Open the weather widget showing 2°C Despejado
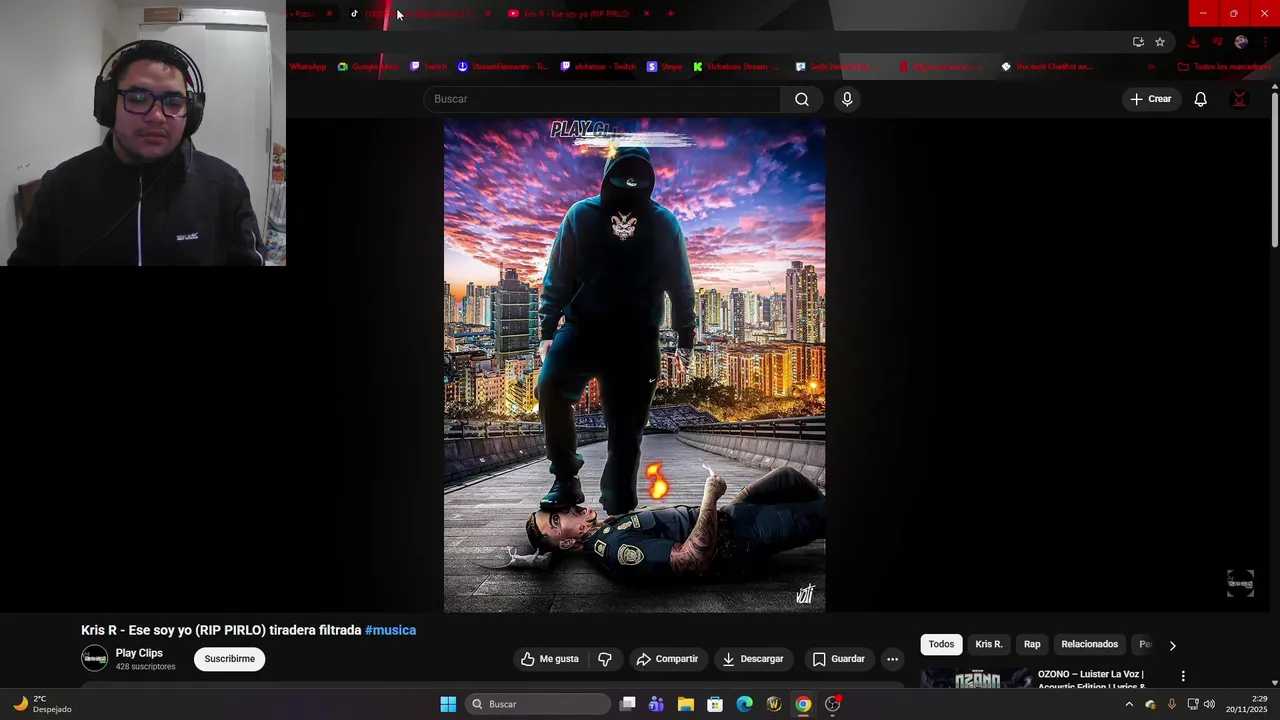 point(42,704)
